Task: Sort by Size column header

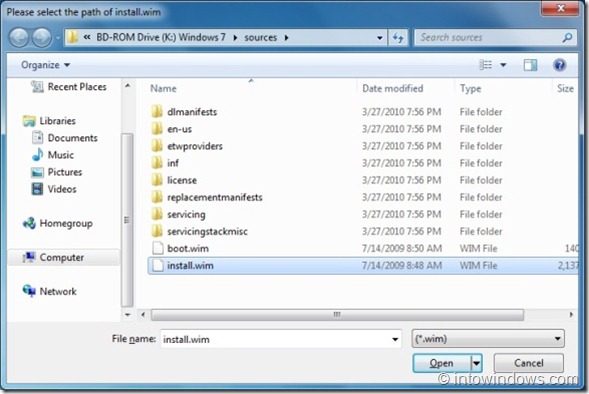Action: [x=565, y=88]
